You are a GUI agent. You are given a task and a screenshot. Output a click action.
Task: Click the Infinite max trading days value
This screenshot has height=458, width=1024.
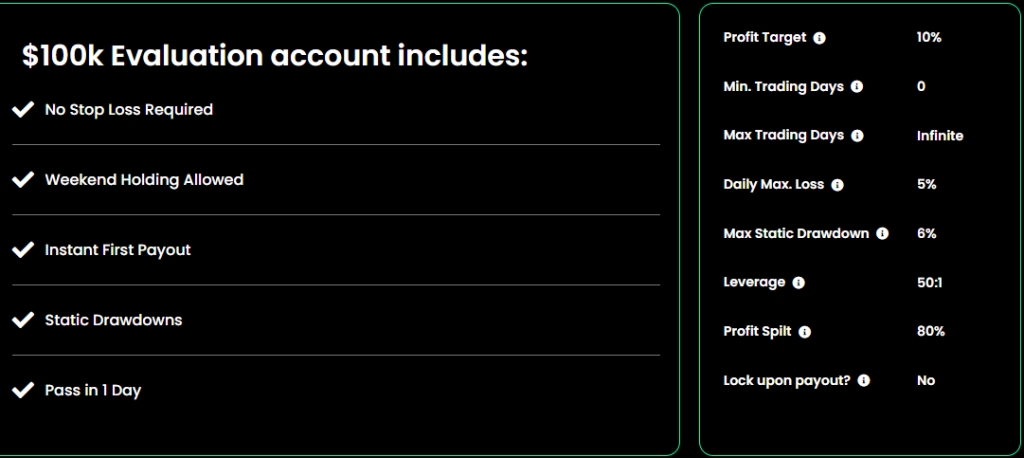[x=940, y=136]
